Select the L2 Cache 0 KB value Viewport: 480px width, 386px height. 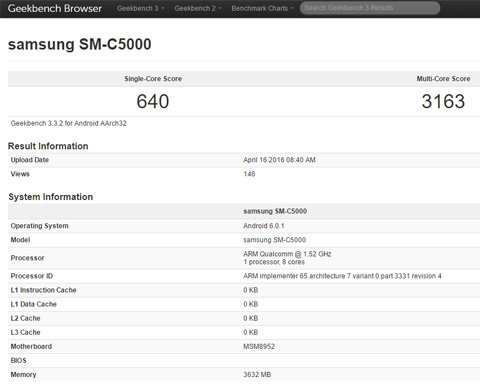click(251, 318)
